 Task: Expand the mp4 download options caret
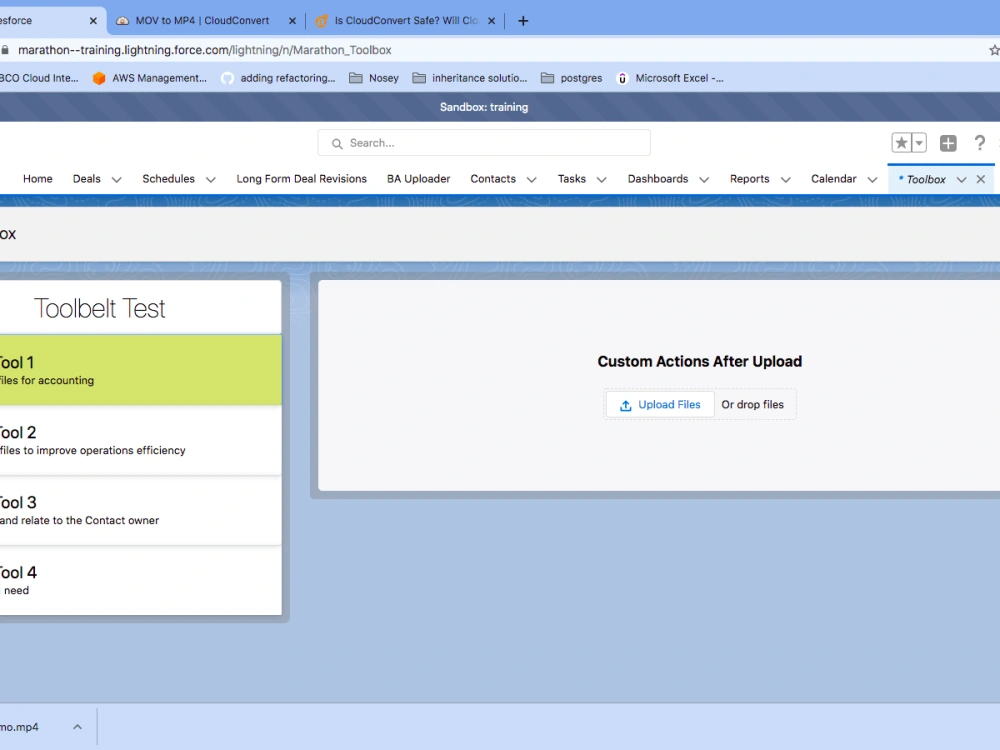(x=77, y=727)
